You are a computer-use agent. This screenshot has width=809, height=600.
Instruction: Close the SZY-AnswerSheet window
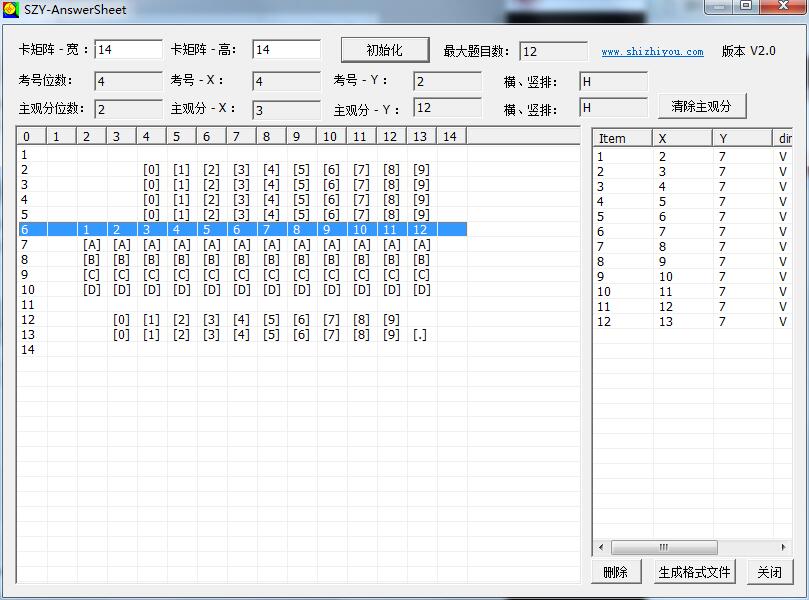click(783, 6)
